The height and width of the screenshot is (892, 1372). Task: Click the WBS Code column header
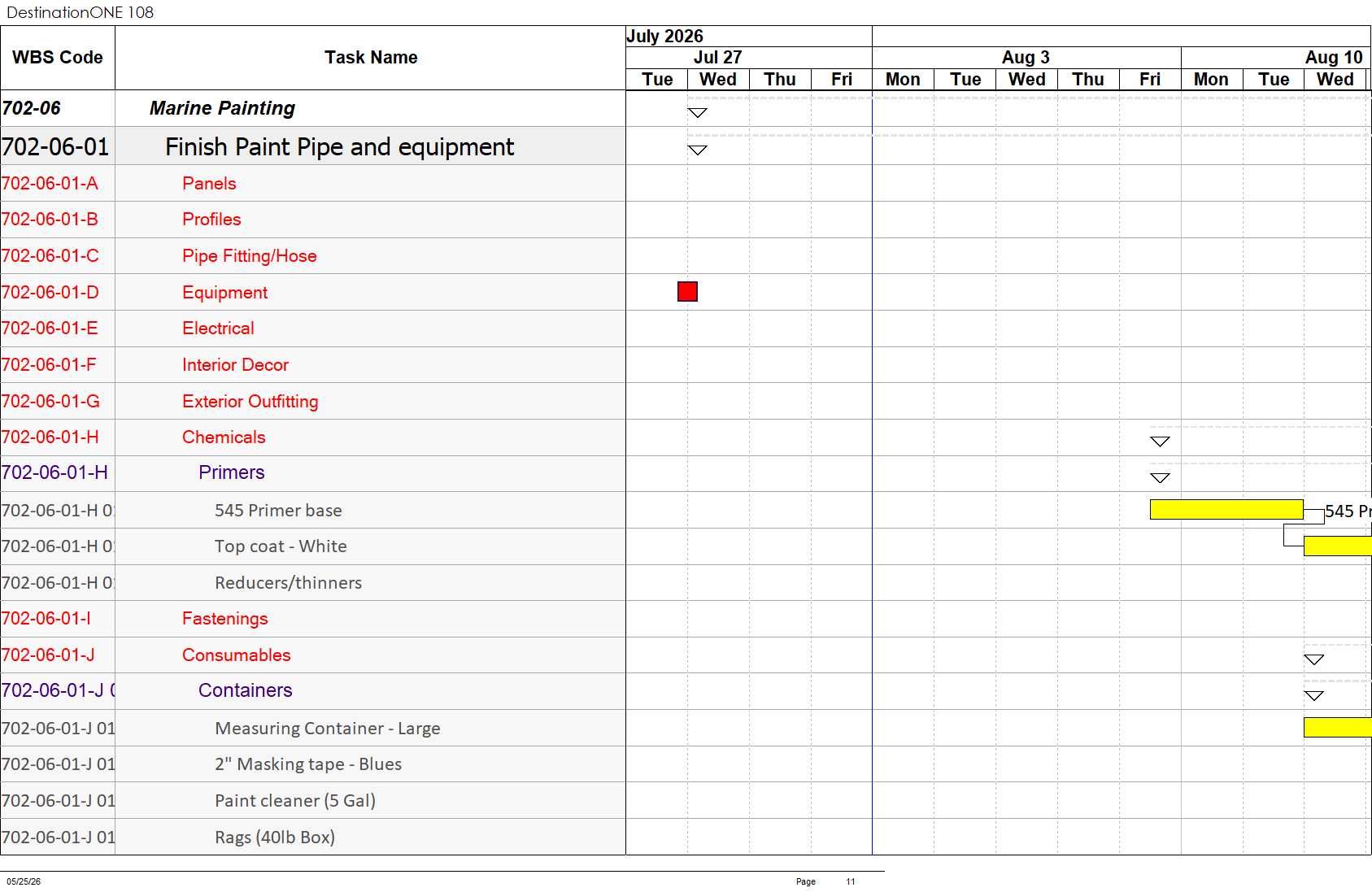click(x=58, y=58)
